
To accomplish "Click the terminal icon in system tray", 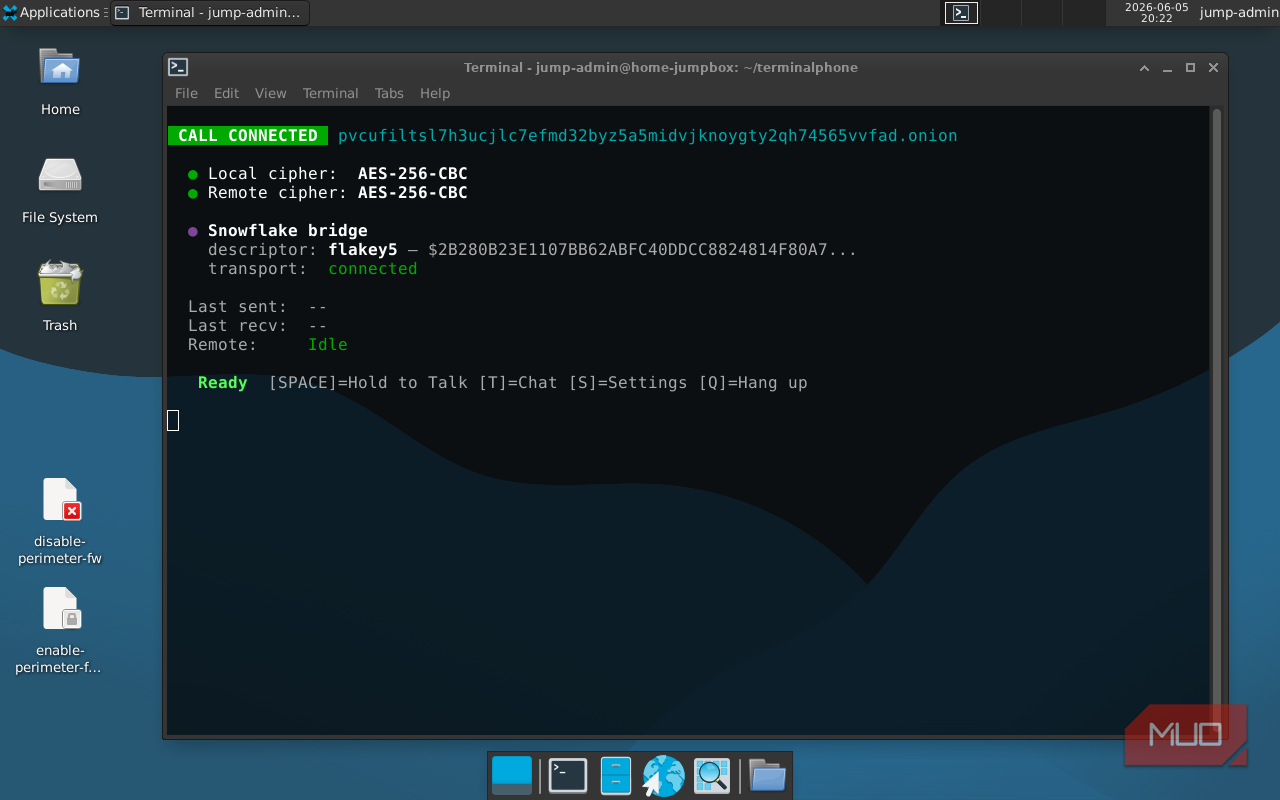I will tap(961, 13).
